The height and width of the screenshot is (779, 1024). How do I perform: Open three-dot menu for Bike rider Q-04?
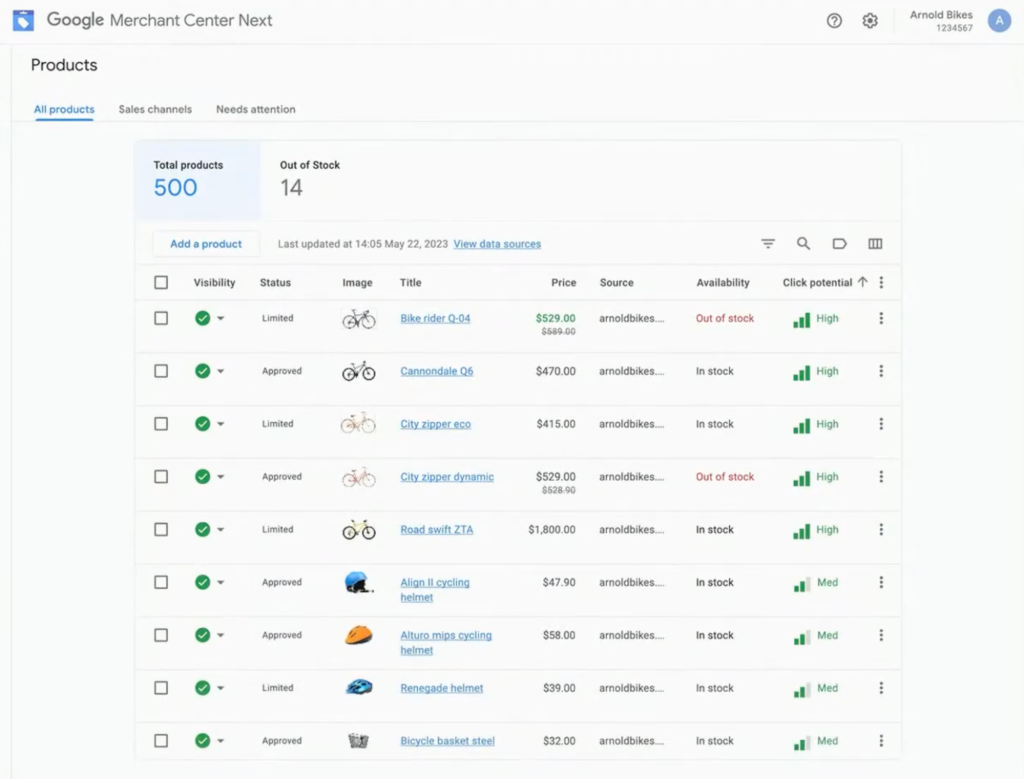click(881, 318)
